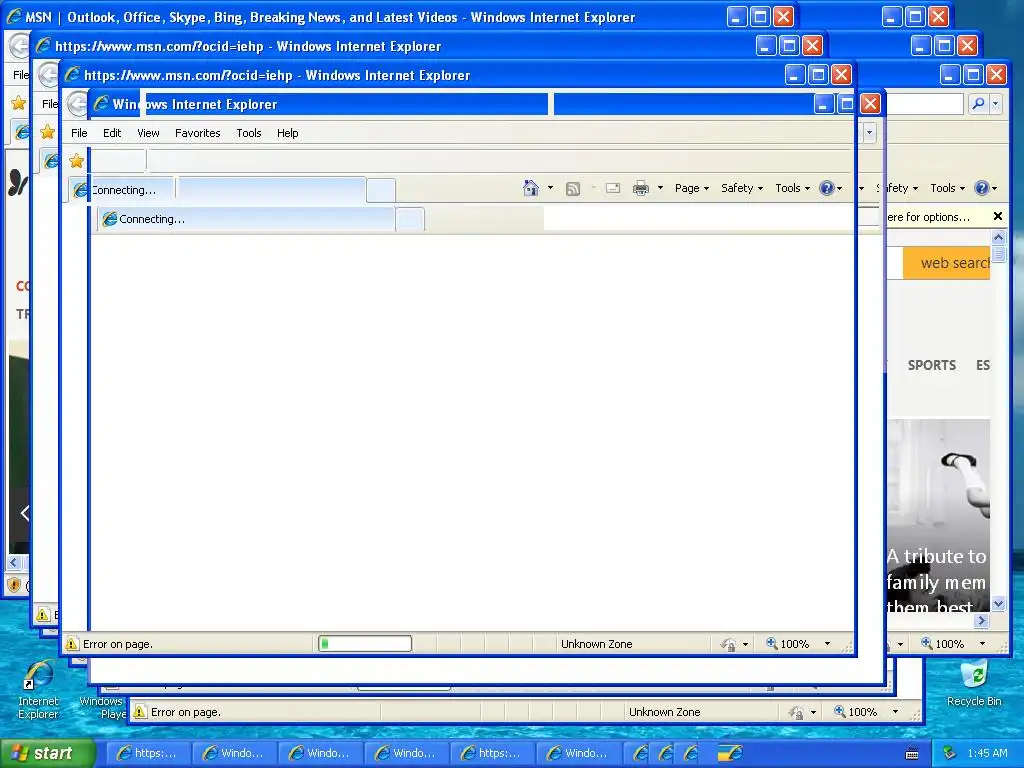Open command bar Tools dropdown, front window

tap(792, 188)
